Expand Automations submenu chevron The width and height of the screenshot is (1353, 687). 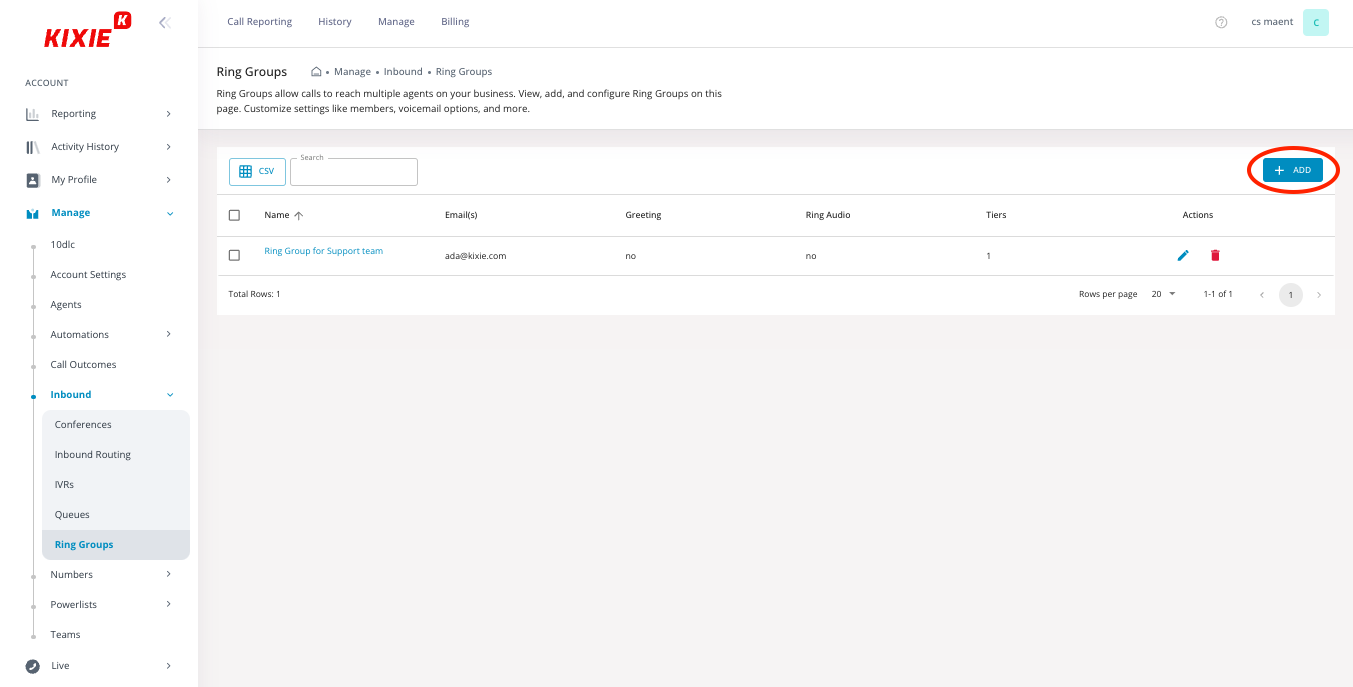coord(168,334)
